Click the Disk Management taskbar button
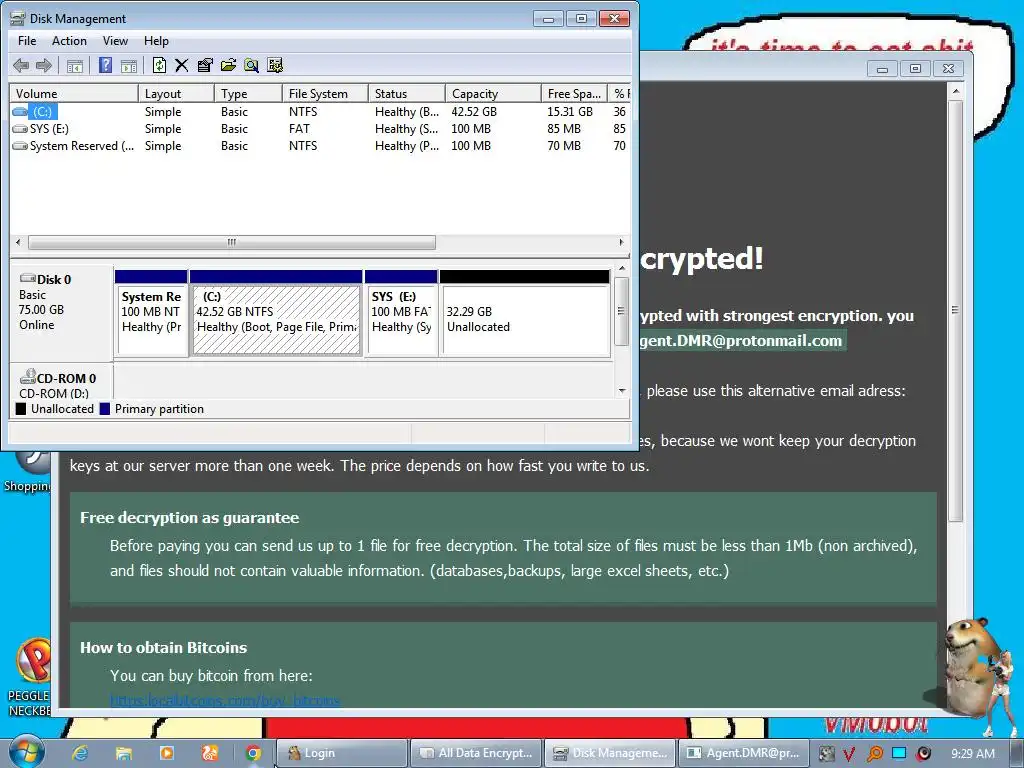1024x768 pixels. click(611, 753)
